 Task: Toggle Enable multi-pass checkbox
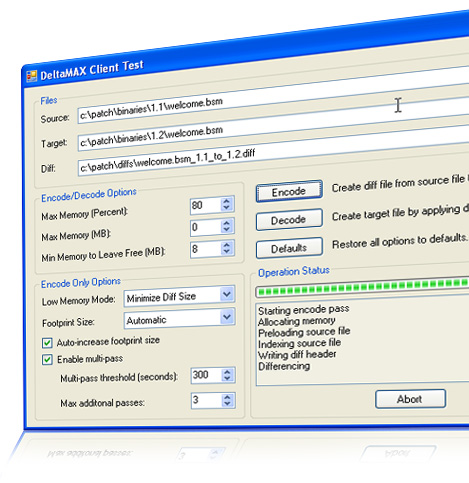(x=47, y=360)
